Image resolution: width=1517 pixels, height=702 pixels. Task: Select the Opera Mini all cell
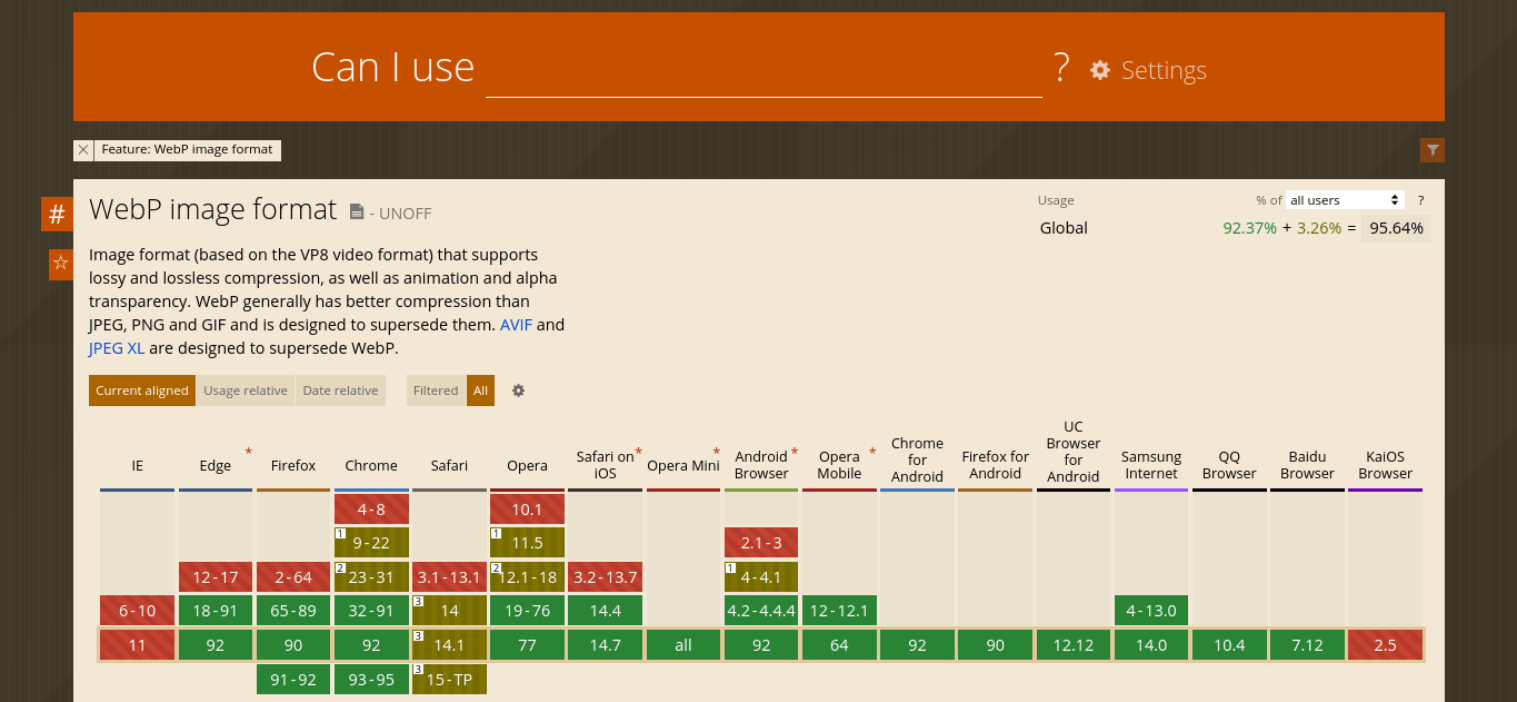tap(683, 645)
